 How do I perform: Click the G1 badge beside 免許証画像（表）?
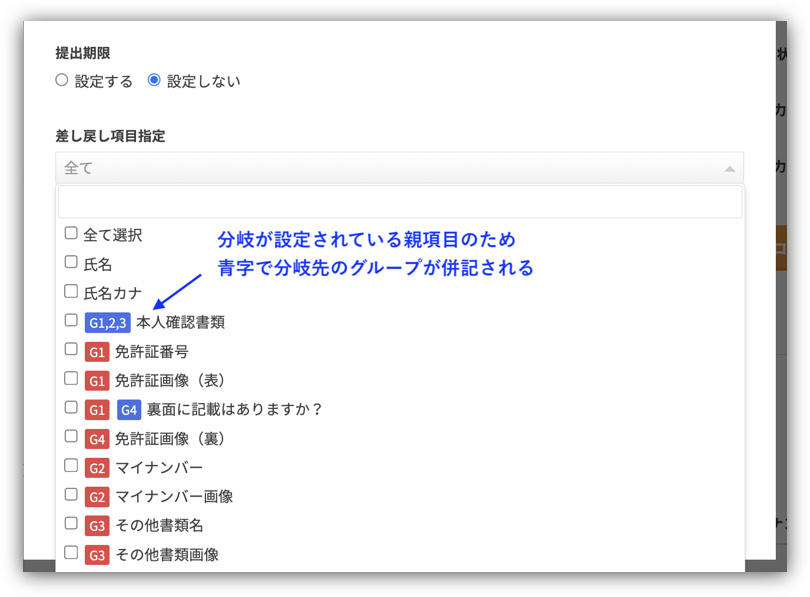click(x=98, y=379)
